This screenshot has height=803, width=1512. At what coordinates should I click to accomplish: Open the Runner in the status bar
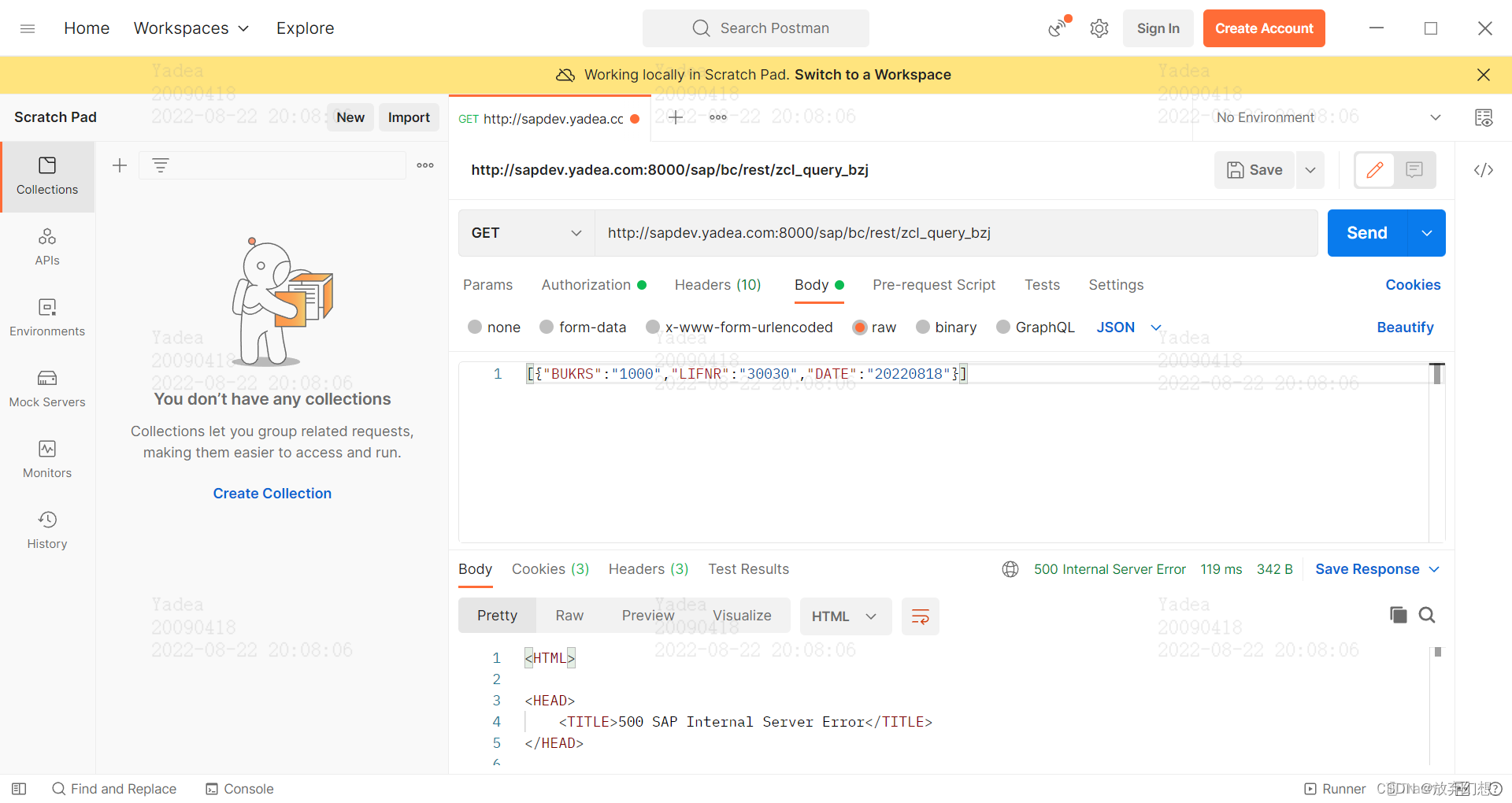coord(1336,789)
